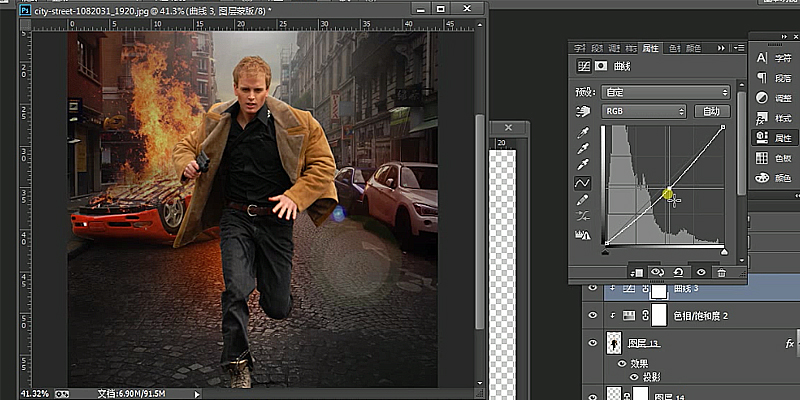800x400 pixels.
Task: Hide the 图层 13 layer
Action: [592, 343]
